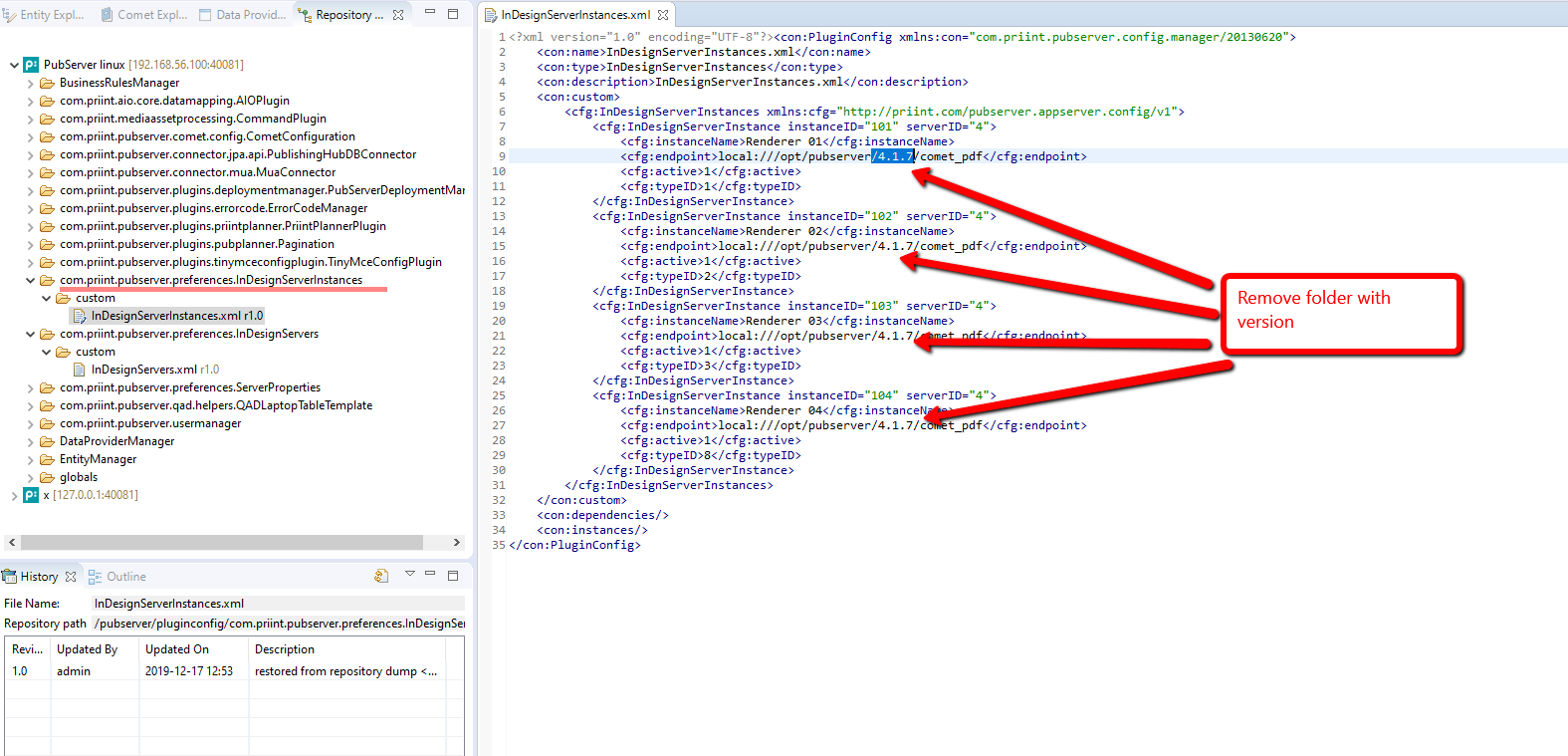The width and height of the screenshot is (1568, 756).
Task: Click the refresh history icon in History panel
Action: coord(381,576)
